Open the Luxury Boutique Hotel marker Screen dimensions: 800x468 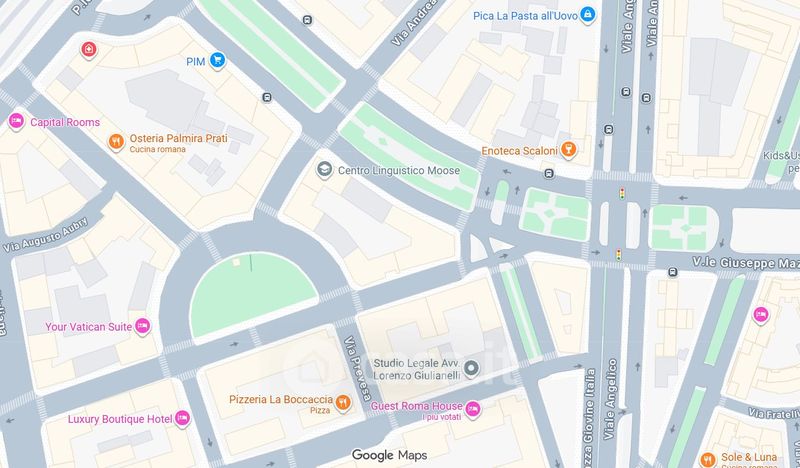tap(182, 418)
